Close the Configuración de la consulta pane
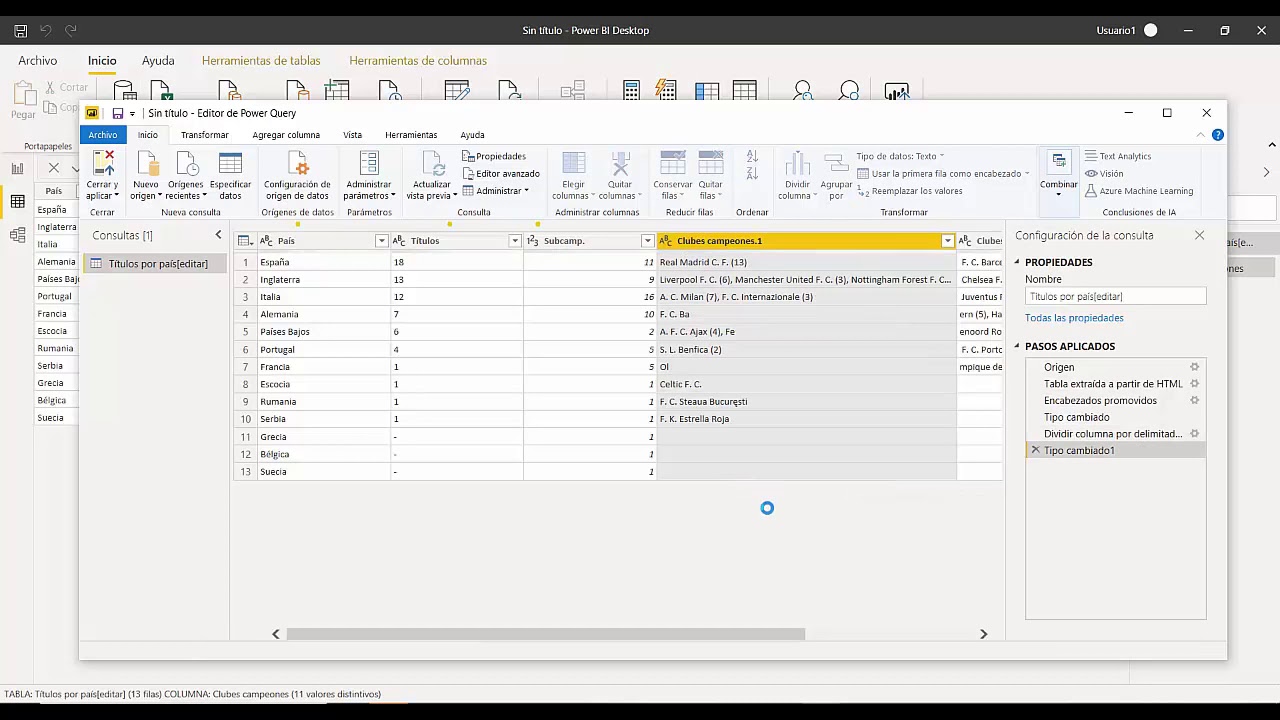This screenshot has width=1280, height=720. coord(1199,235)
